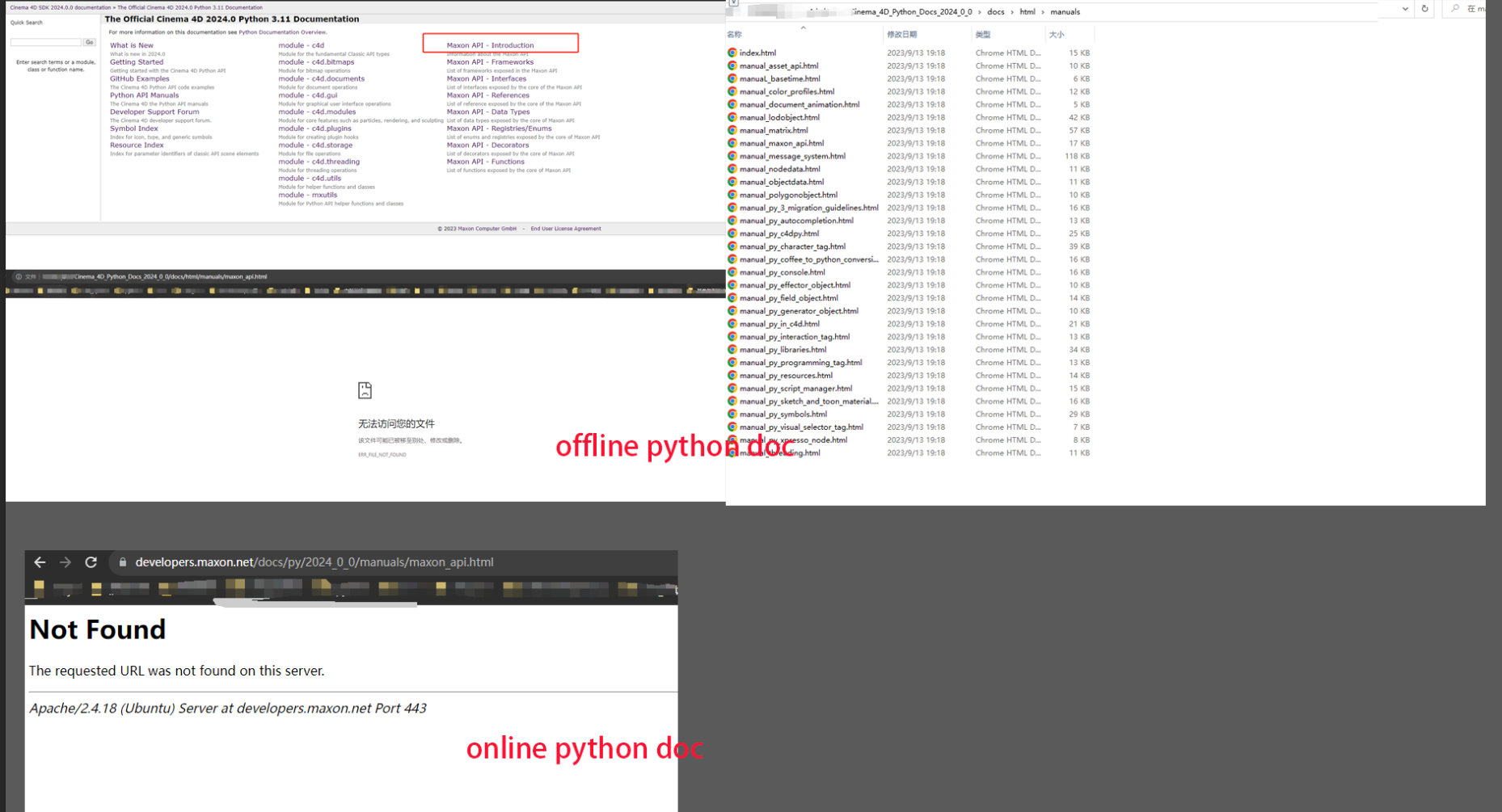Click the Chrome icon beside manual_py_resources.html
The image size is (1502, 812).
(x=732, y=376)
